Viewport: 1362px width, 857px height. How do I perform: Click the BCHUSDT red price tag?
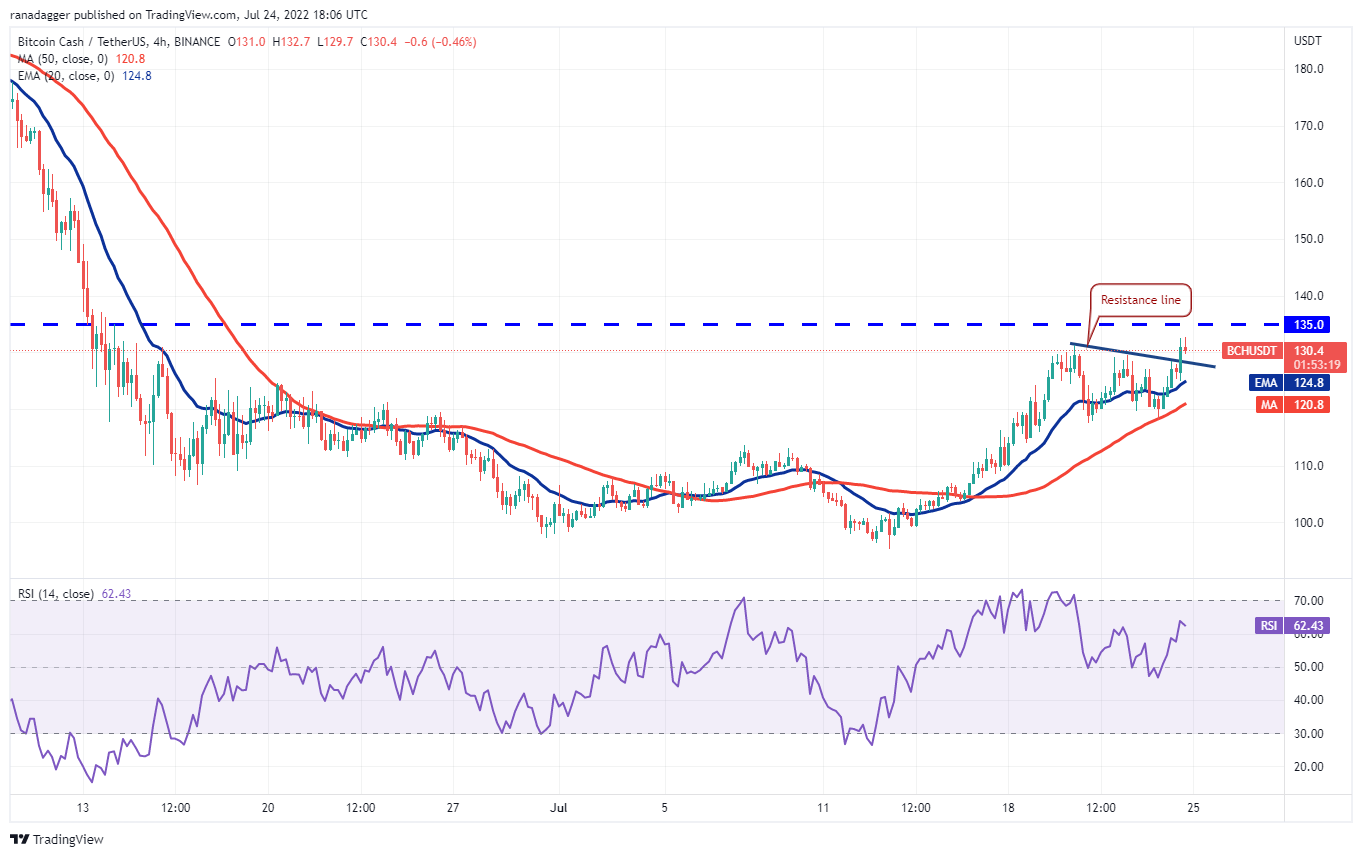(1250, 352)
